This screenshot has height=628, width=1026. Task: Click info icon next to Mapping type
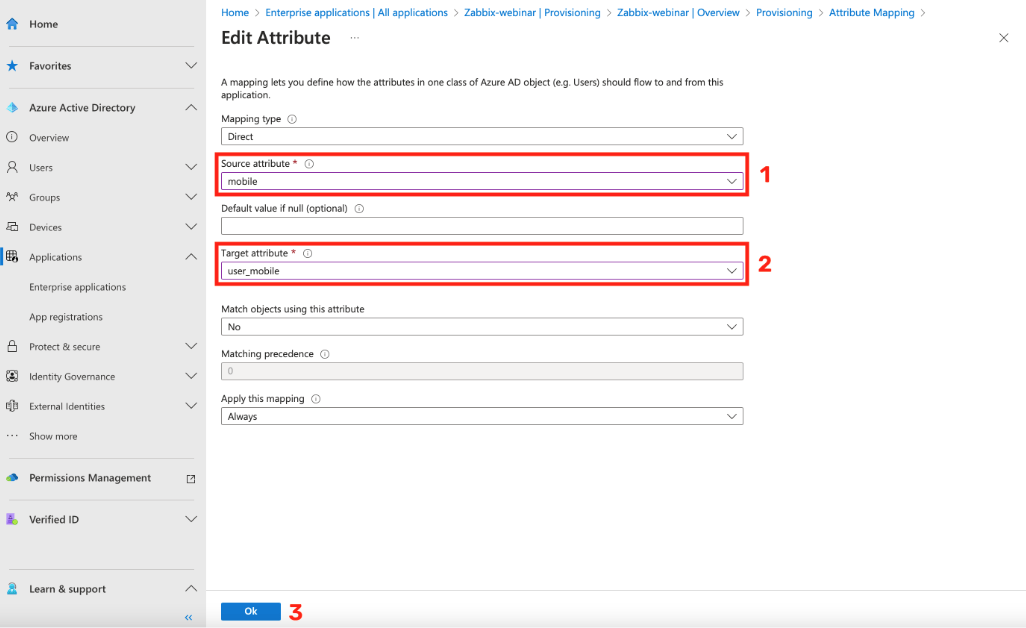[292, 119]
